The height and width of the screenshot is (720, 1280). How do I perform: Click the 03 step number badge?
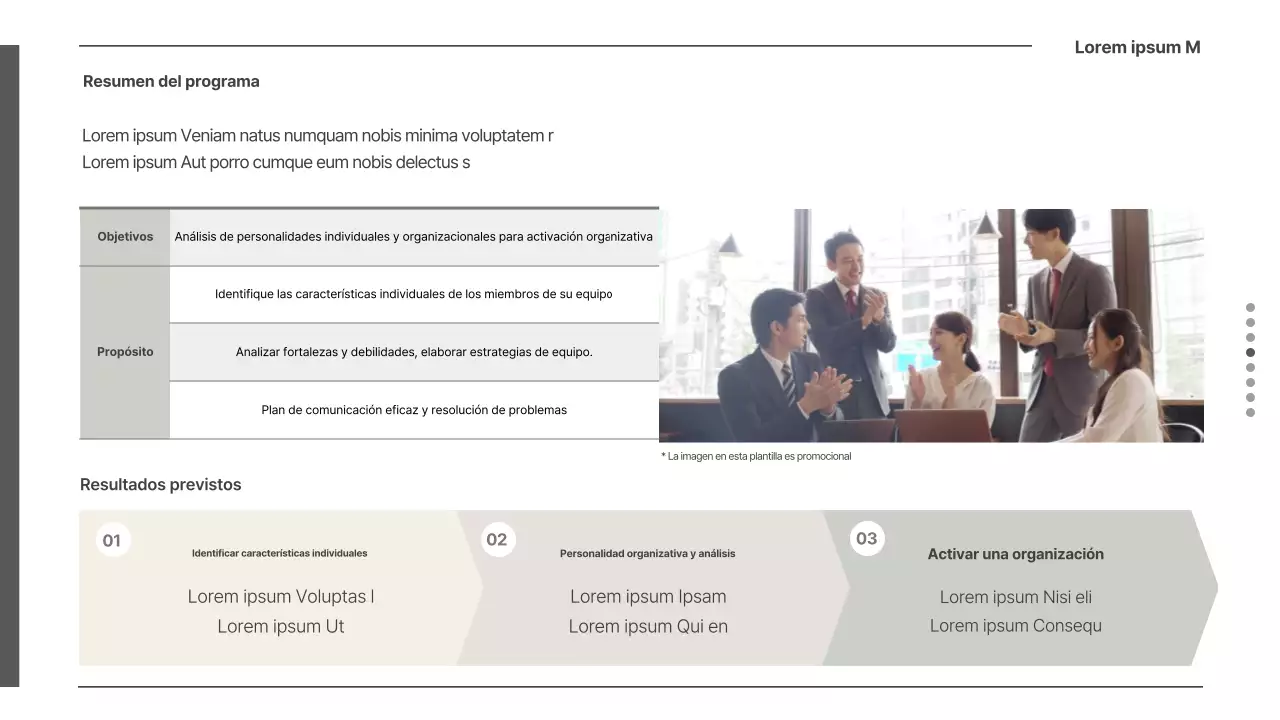[x=867, y=539]
